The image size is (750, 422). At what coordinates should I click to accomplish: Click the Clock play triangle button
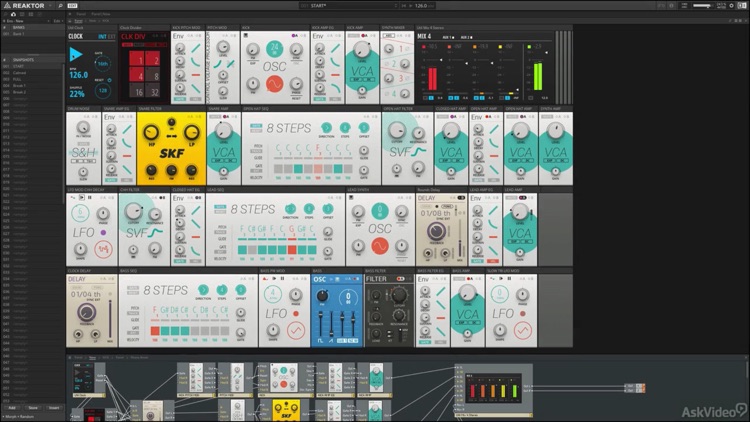(x=76, y=55)
